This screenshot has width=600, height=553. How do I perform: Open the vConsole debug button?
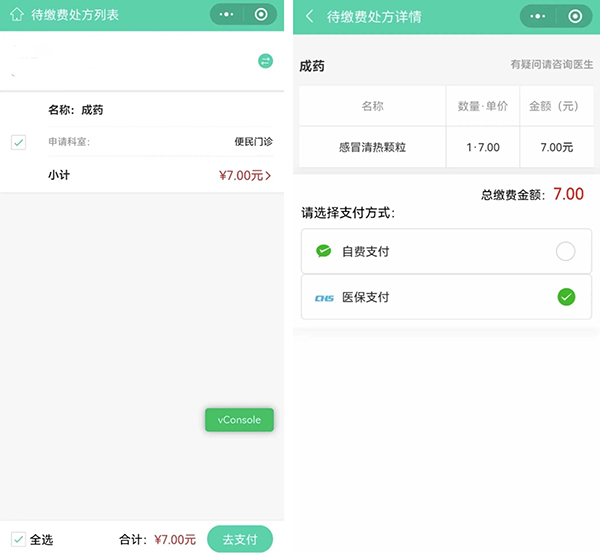pyautogui.click(x=239, y=420)
